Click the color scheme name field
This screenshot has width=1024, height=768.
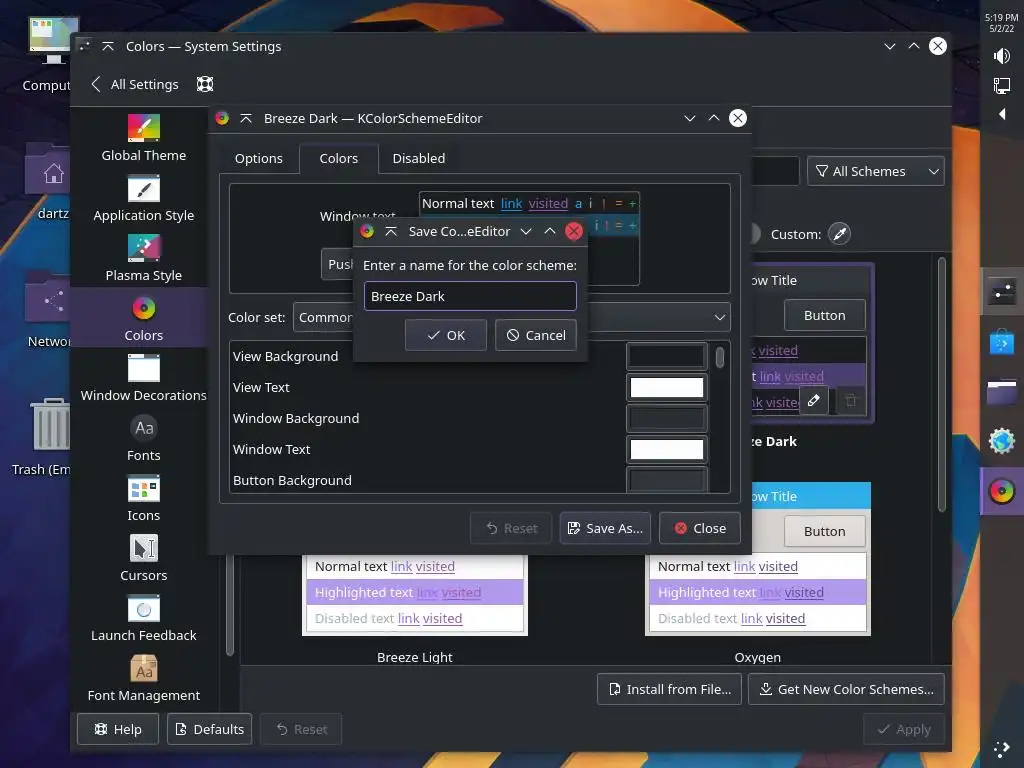470,296
